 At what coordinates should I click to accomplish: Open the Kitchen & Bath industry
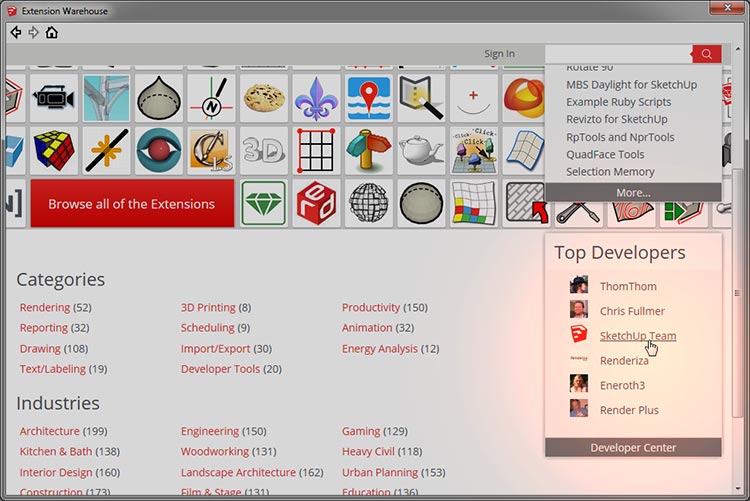click(55, 451)
